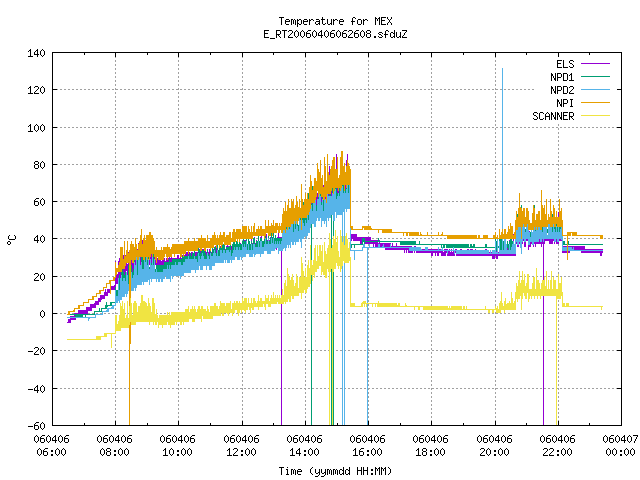Image resolution: width=640 pixels, height=480 pixels.
Task: Click the x-axis tick '060407 00:00'
Action: [620, 446]
